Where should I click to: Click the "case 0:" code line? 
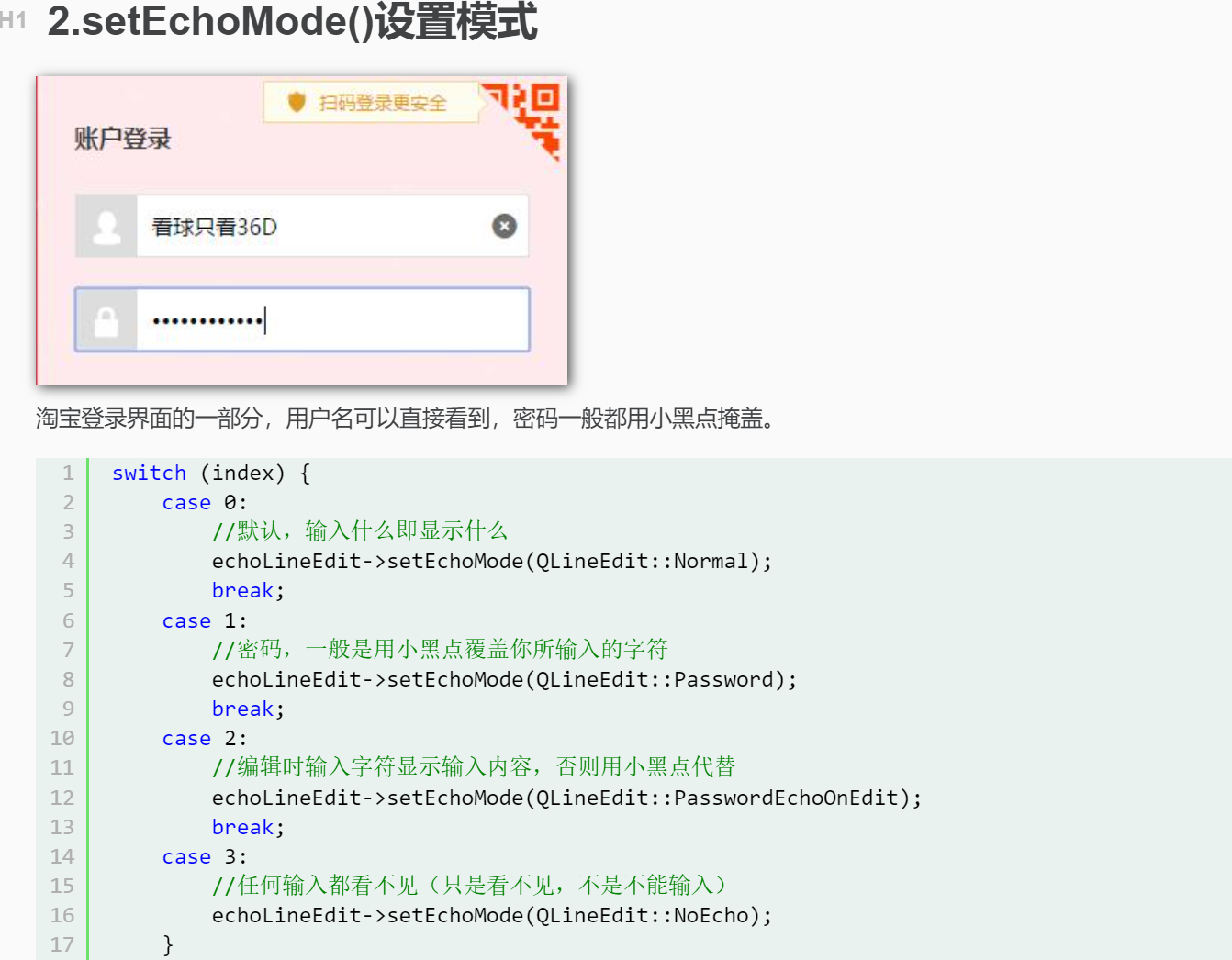tap(205, 502)
